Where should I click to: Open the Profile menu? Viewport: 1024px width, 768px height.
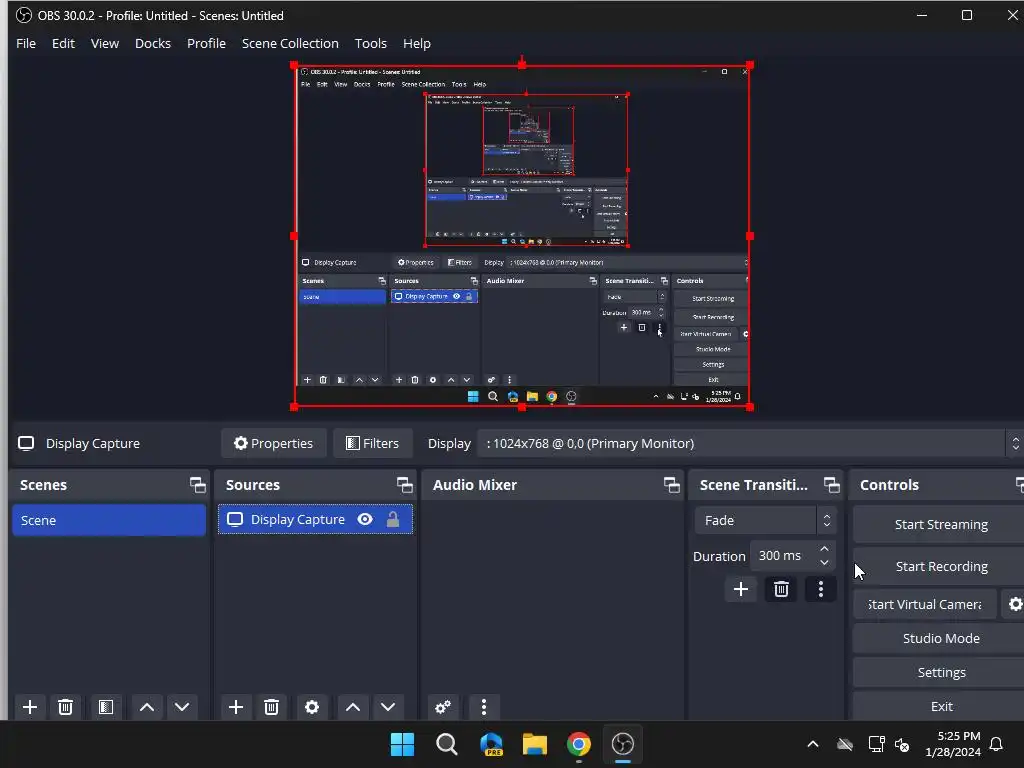pyautogui.click(x=206, y=44)
